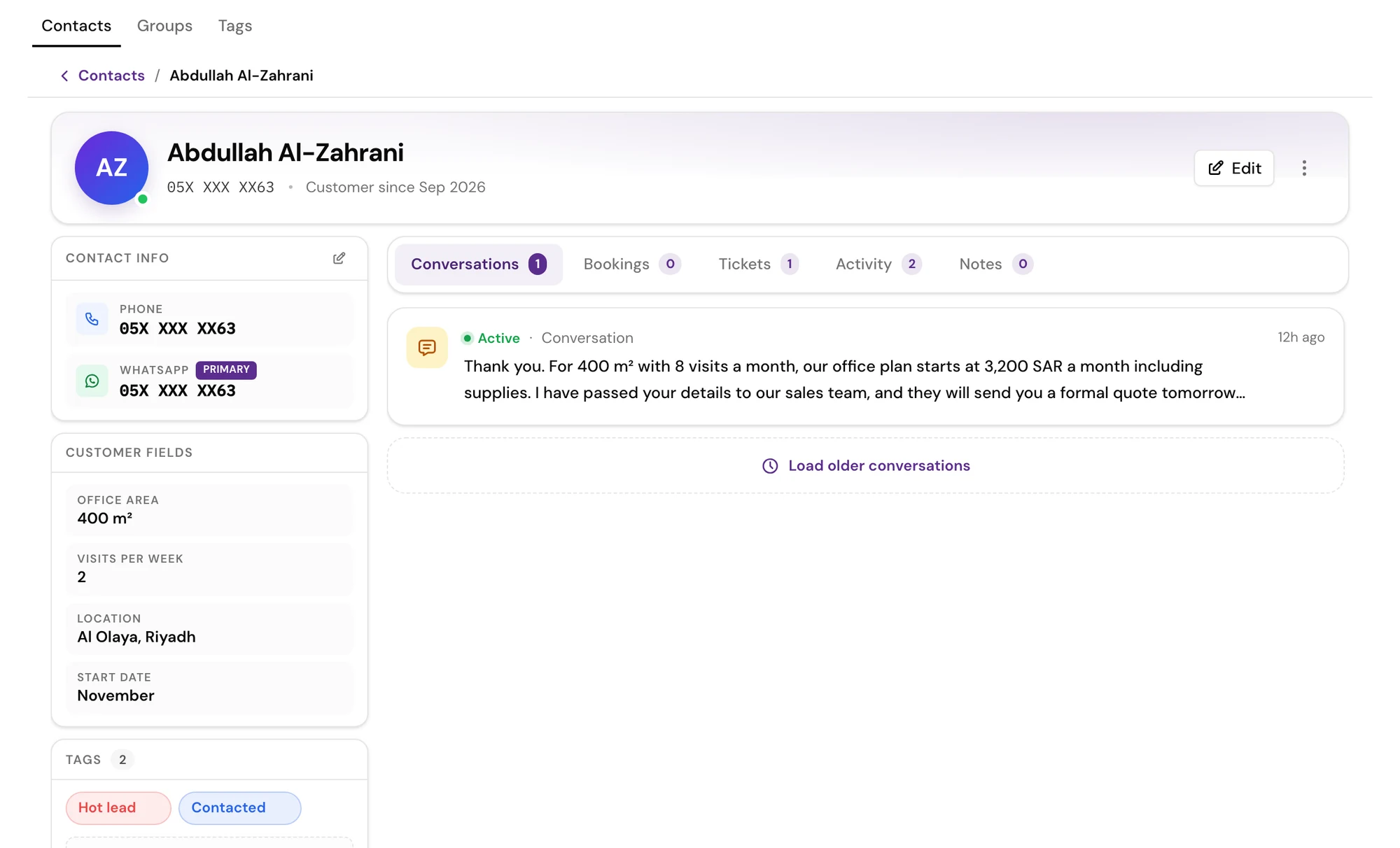Click the Contacts breadcrumb link
This screenshot has height=848, width=1400.
111,76
